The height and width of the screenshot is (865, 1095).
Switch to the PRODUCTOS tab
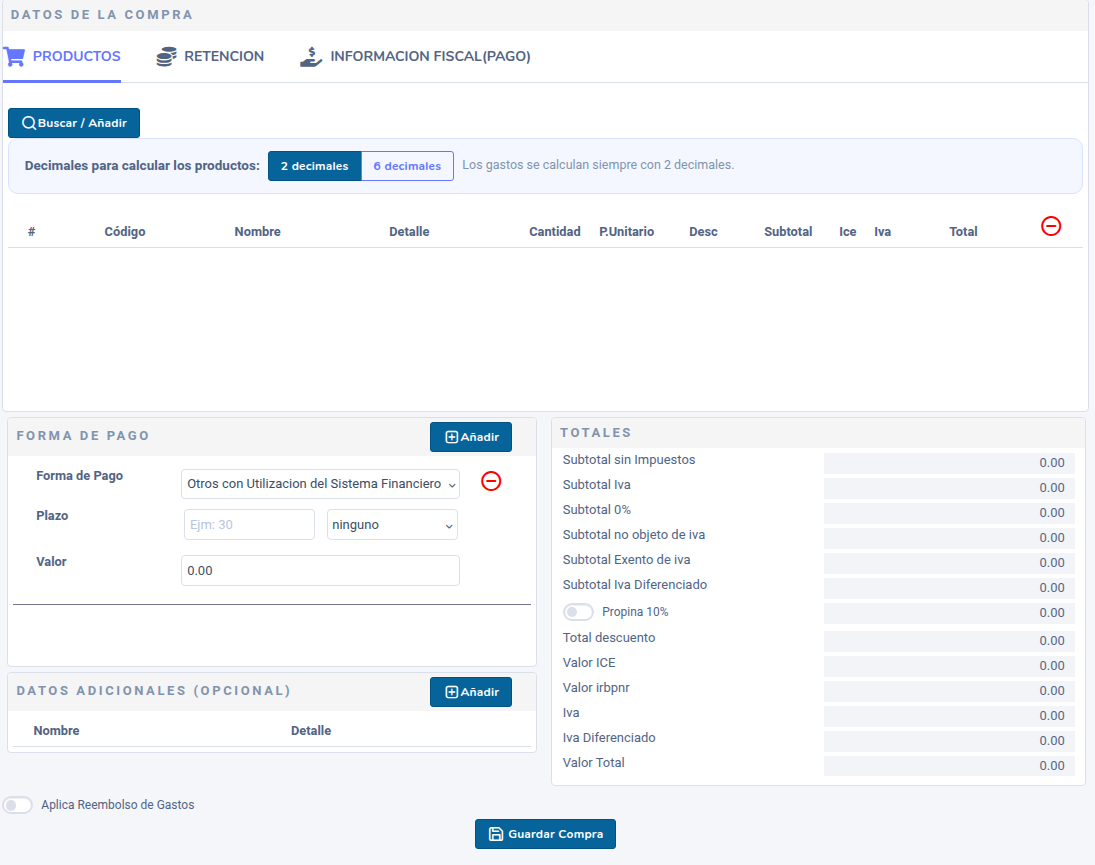click(x=62, y=57)
